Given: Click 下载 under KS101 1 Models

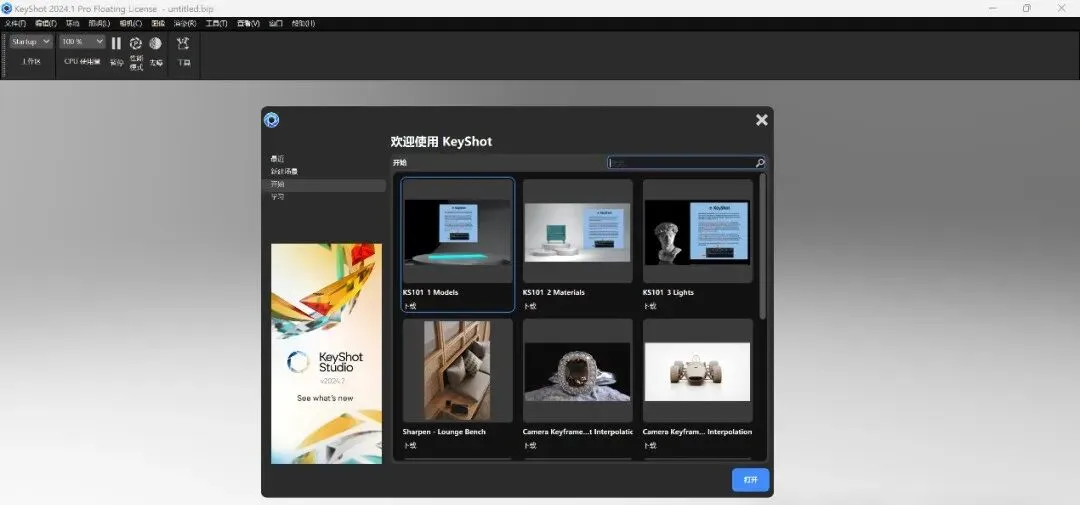Looking at the screenshot, I should click(409, 306).
